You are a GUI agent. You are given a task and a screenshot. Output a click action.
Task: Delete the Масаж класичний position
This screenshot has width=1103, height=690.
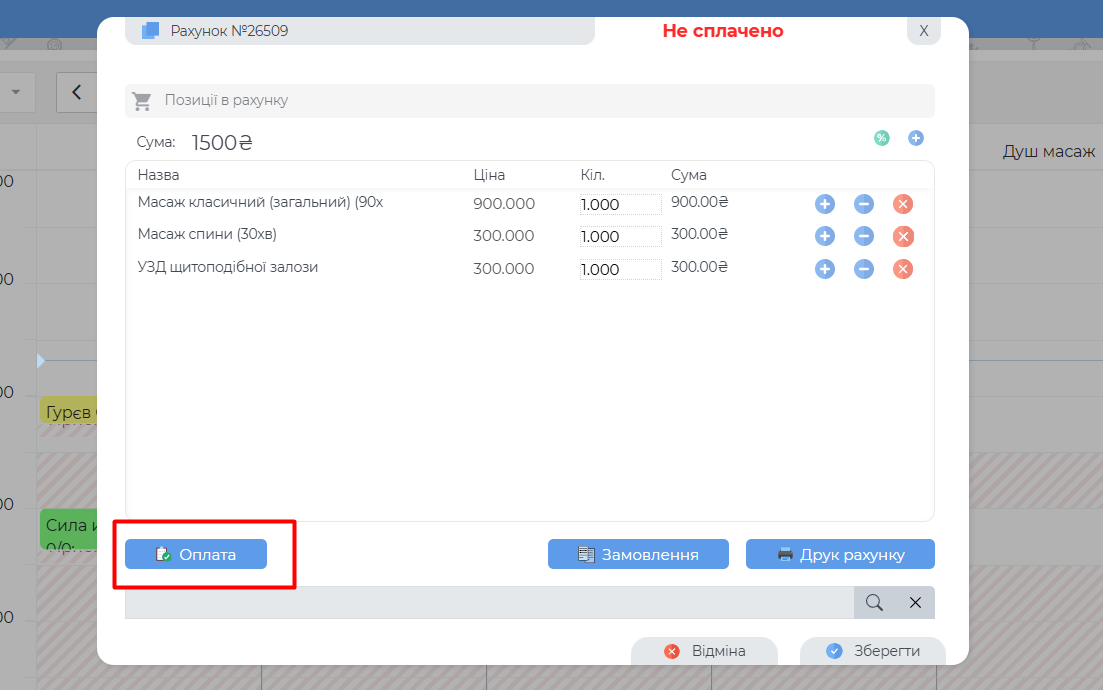coord(902,204)
